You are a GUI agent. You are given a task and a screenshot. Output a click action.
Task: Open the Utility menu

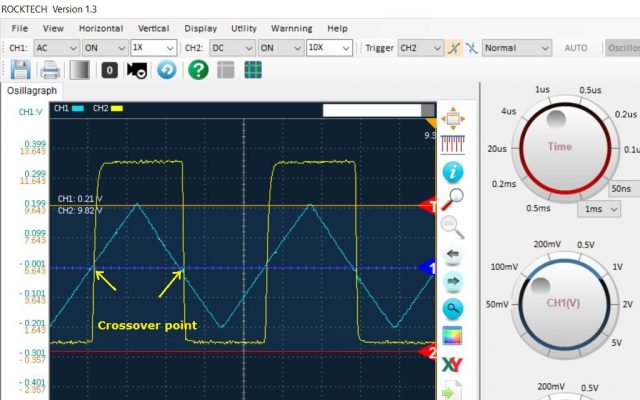coord(244,29)
